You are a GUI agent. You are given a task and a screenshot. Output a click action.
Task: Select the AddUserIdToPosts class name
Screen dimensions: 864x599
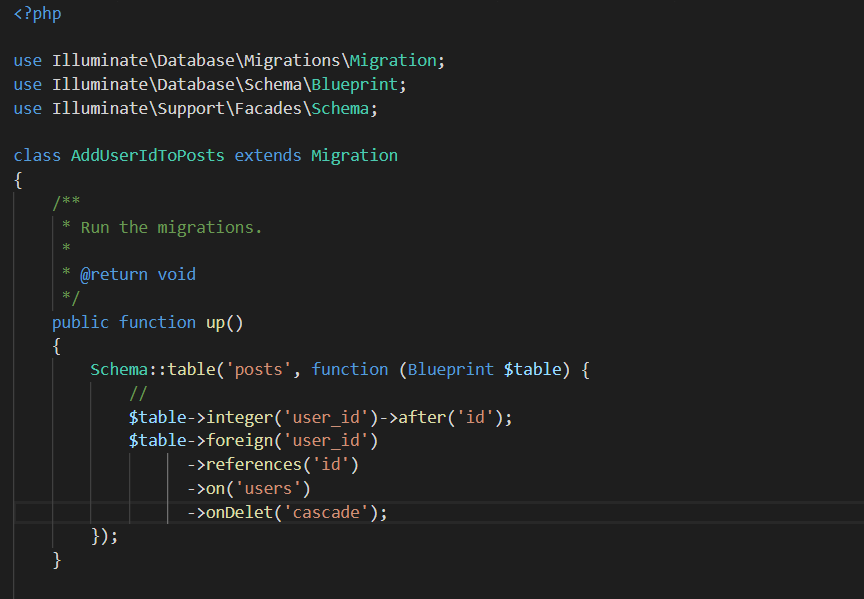point(148,156)
